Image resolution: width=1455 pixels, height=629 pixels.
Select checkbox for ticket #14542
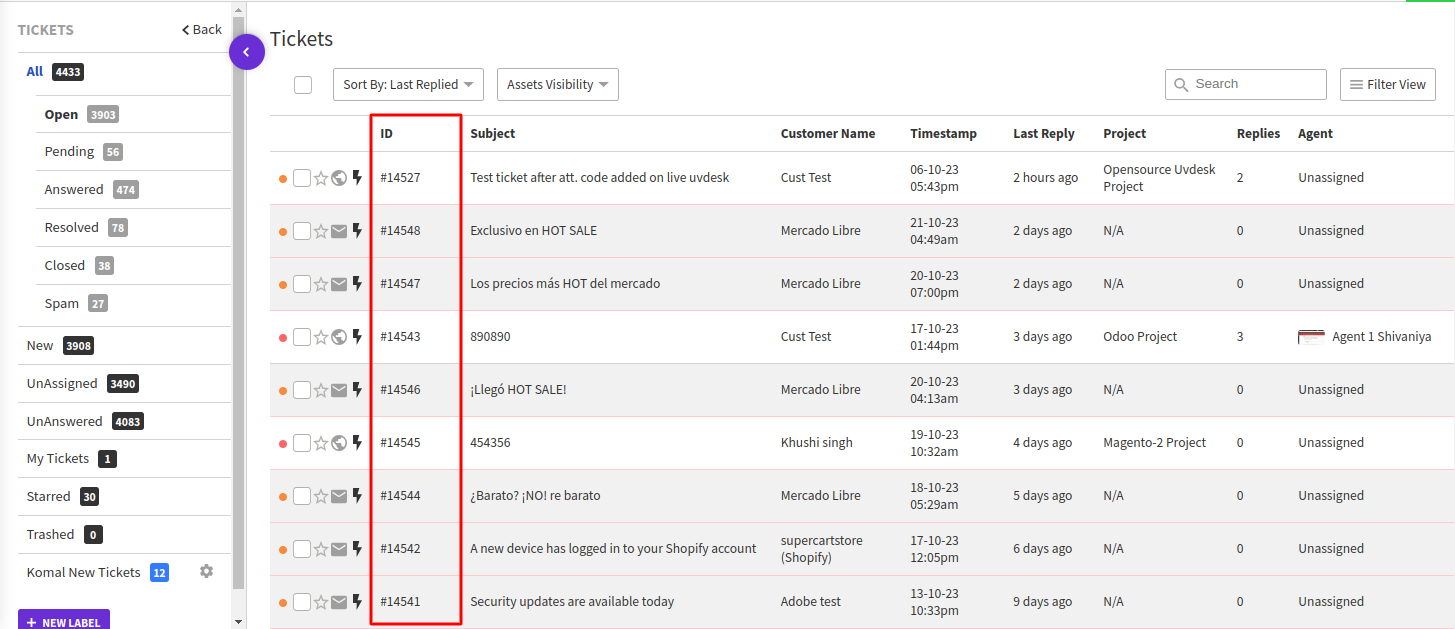[x=302, y=549]
